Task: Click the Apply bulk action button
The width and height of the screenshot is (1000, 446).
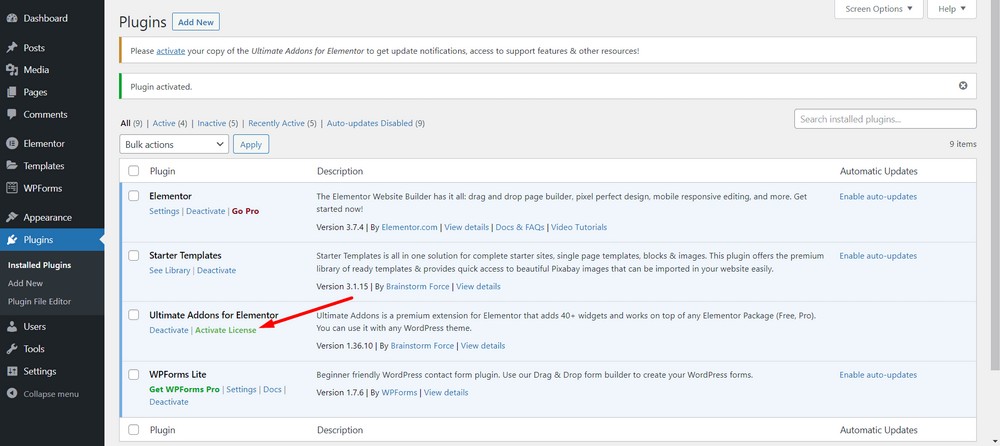Action: [251, 144]
